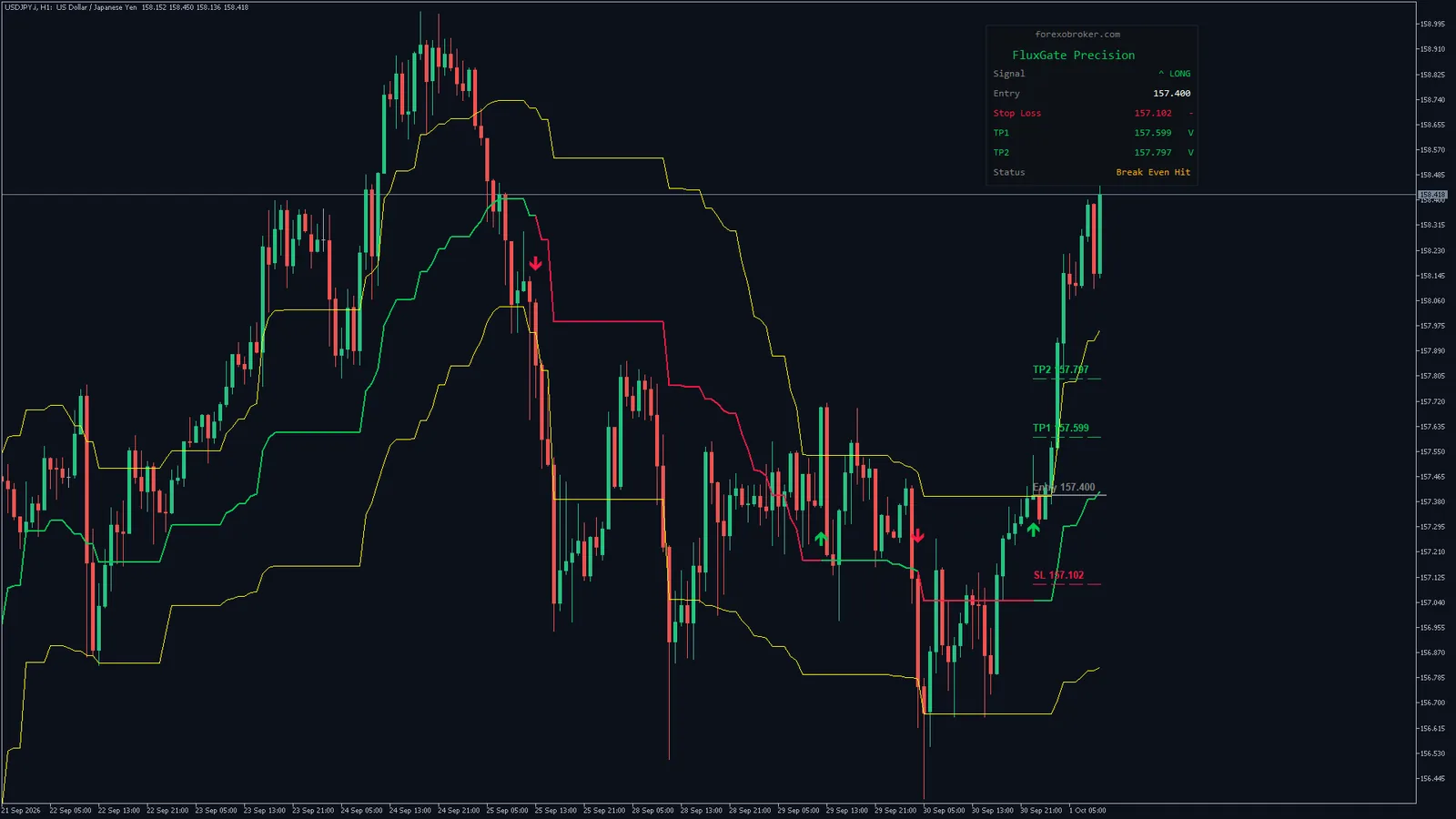Click the '1 Oct 05:00' time axis label
The height and width of the screenshot is (819, 1456).
[x=1087, y=810]
